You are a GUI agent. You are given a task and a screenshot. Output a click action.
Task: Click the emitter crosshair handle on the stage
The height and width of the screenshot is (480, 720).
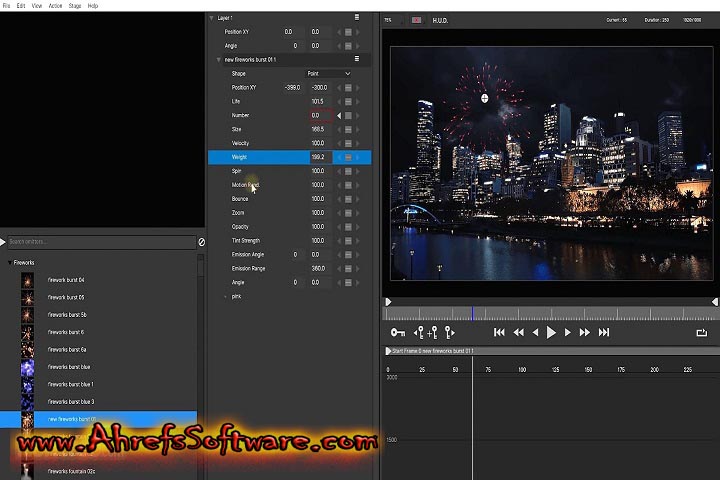tap(484, 98)
